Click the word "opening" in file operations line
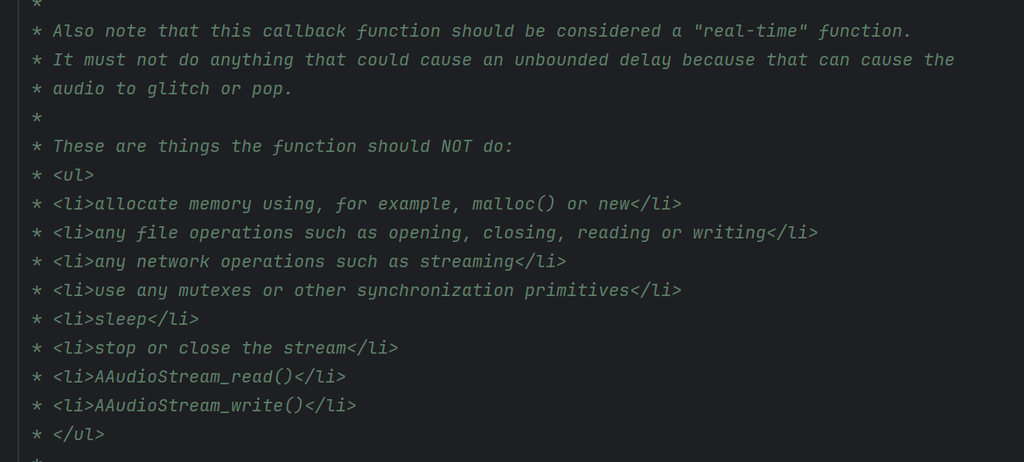 tap(425, 233)
